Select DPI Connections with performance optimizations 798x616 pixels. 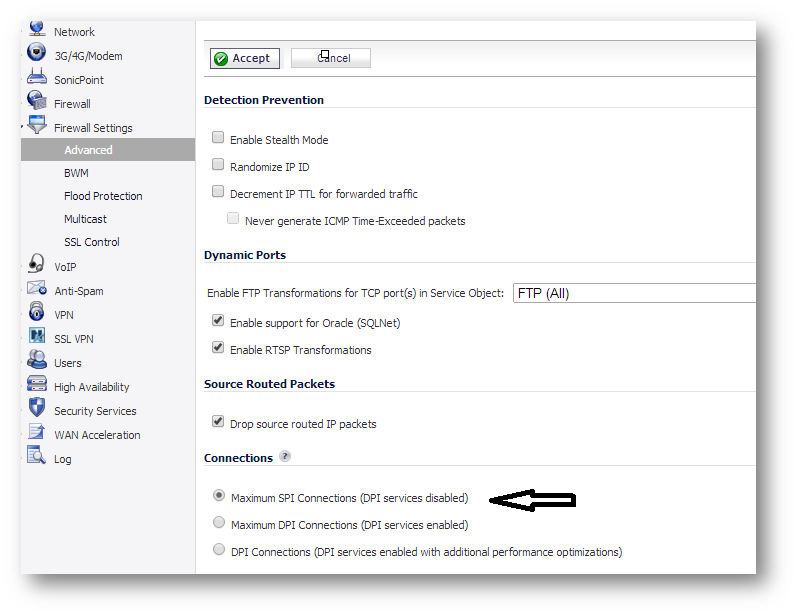219,549
